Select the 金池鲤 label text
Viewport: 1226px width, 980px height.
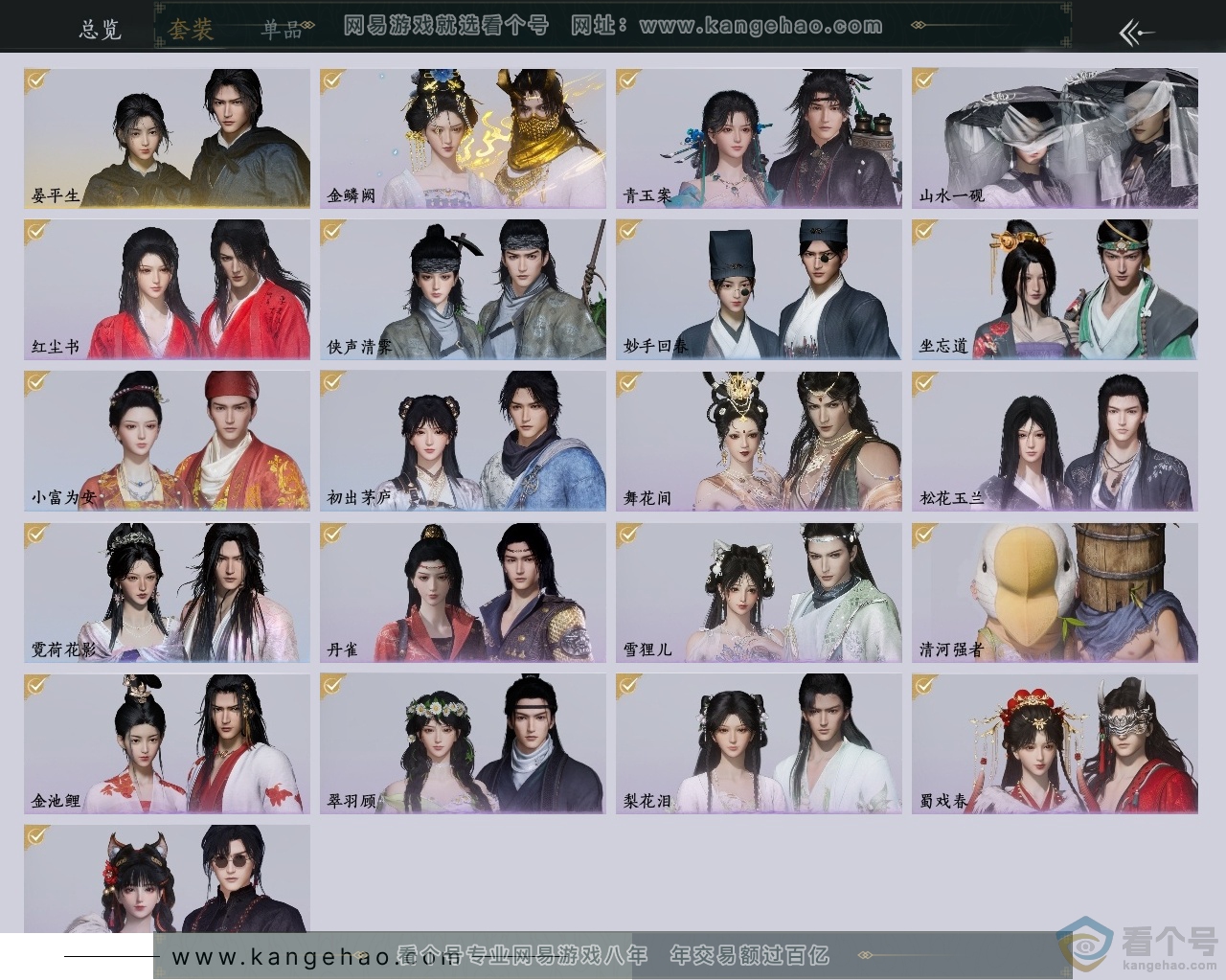(x=56, y=801)
